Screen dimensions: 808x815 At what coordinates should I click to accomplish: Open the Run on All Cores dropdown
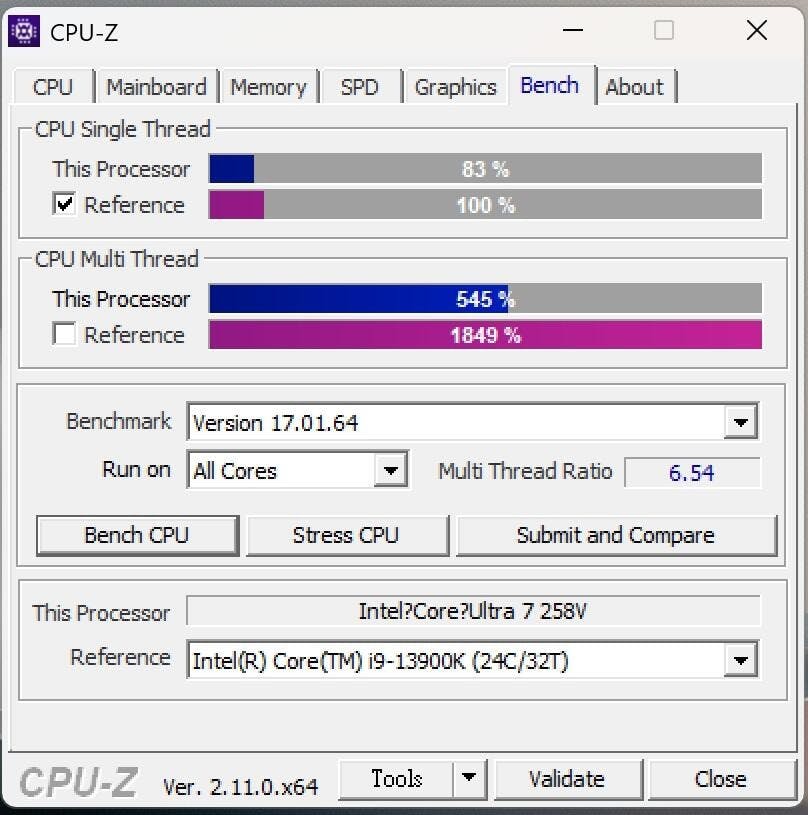point(391,470)
